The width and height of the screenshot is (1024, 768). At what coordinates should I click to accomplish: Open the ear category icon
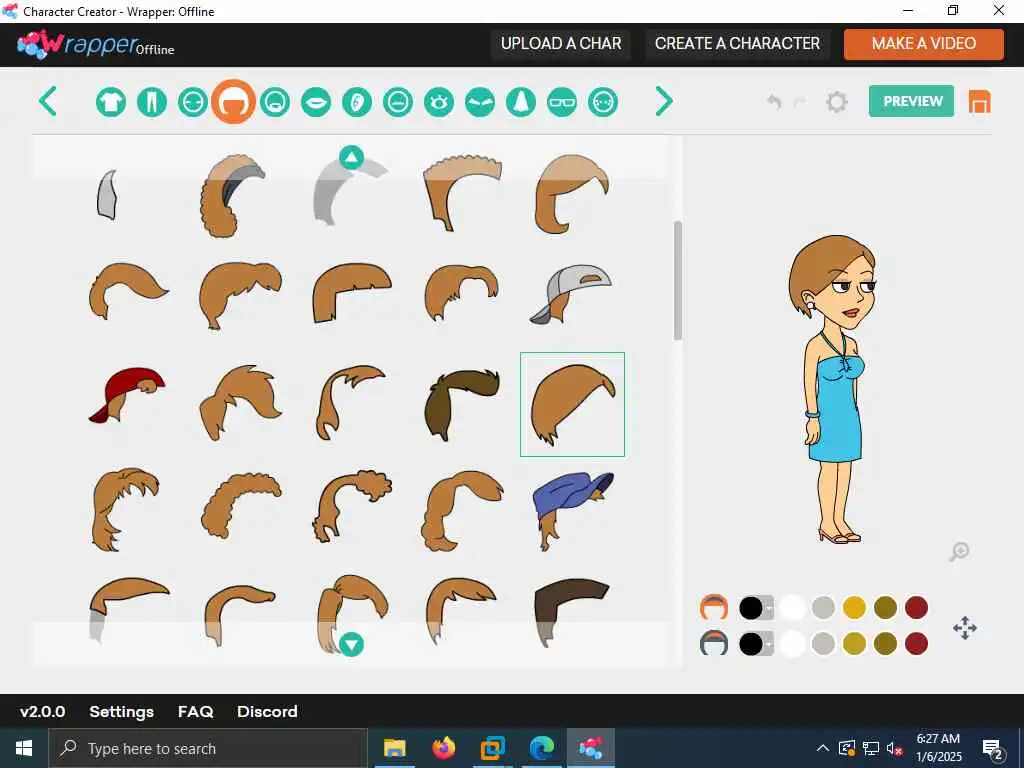coord(357,103)
